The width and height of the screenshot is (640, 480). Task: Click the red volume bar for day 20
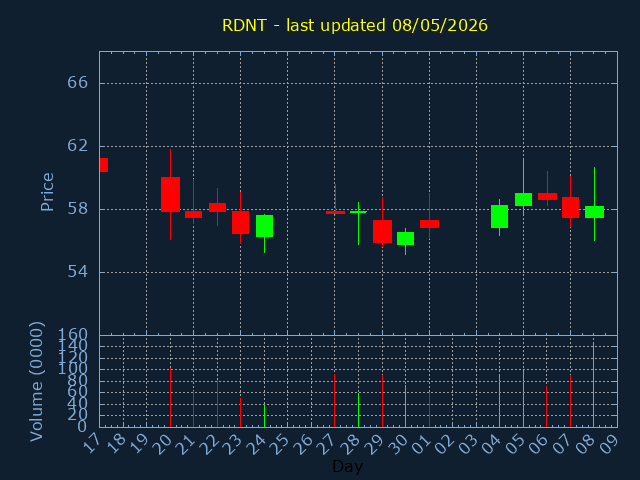(x=171, y=398)
